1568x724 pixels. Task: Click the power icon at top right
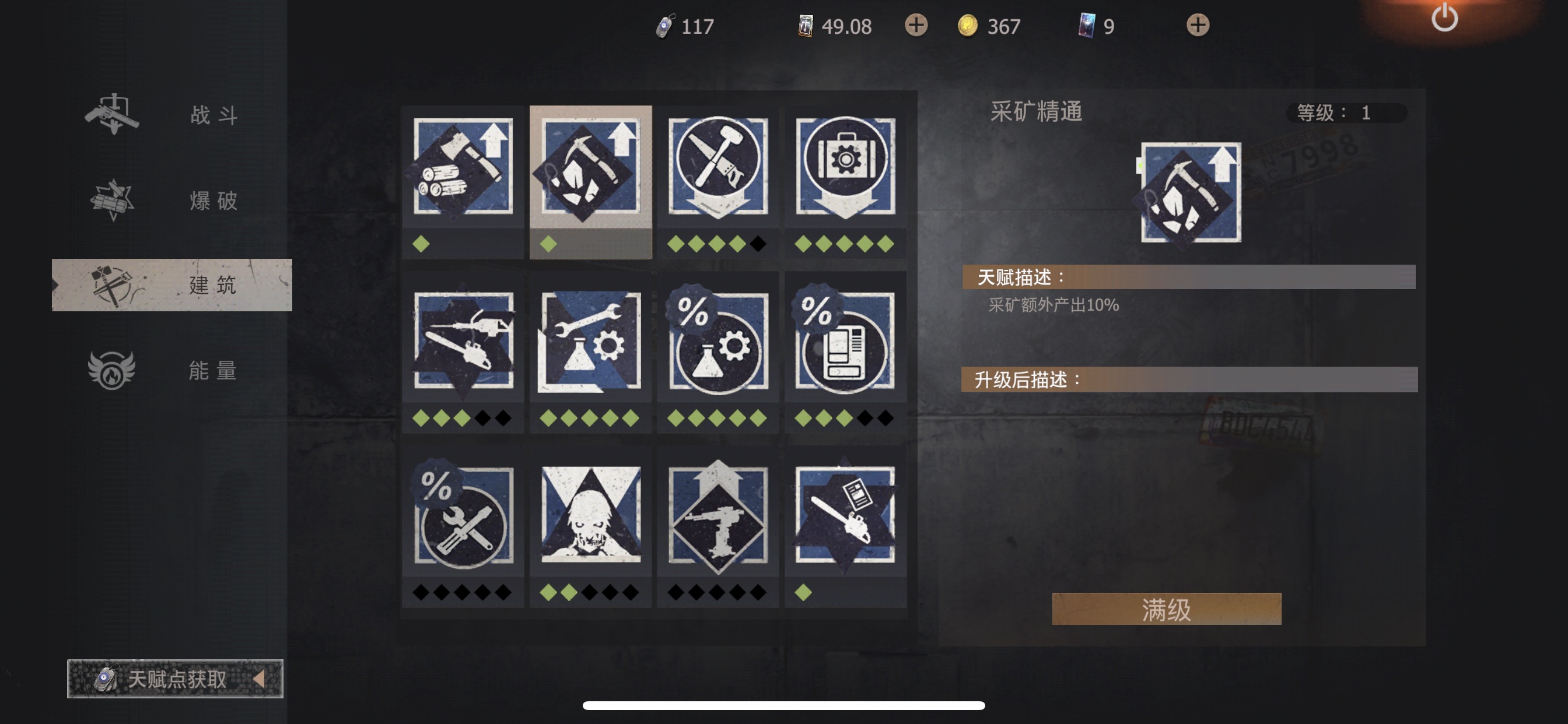pos(1444,17)
